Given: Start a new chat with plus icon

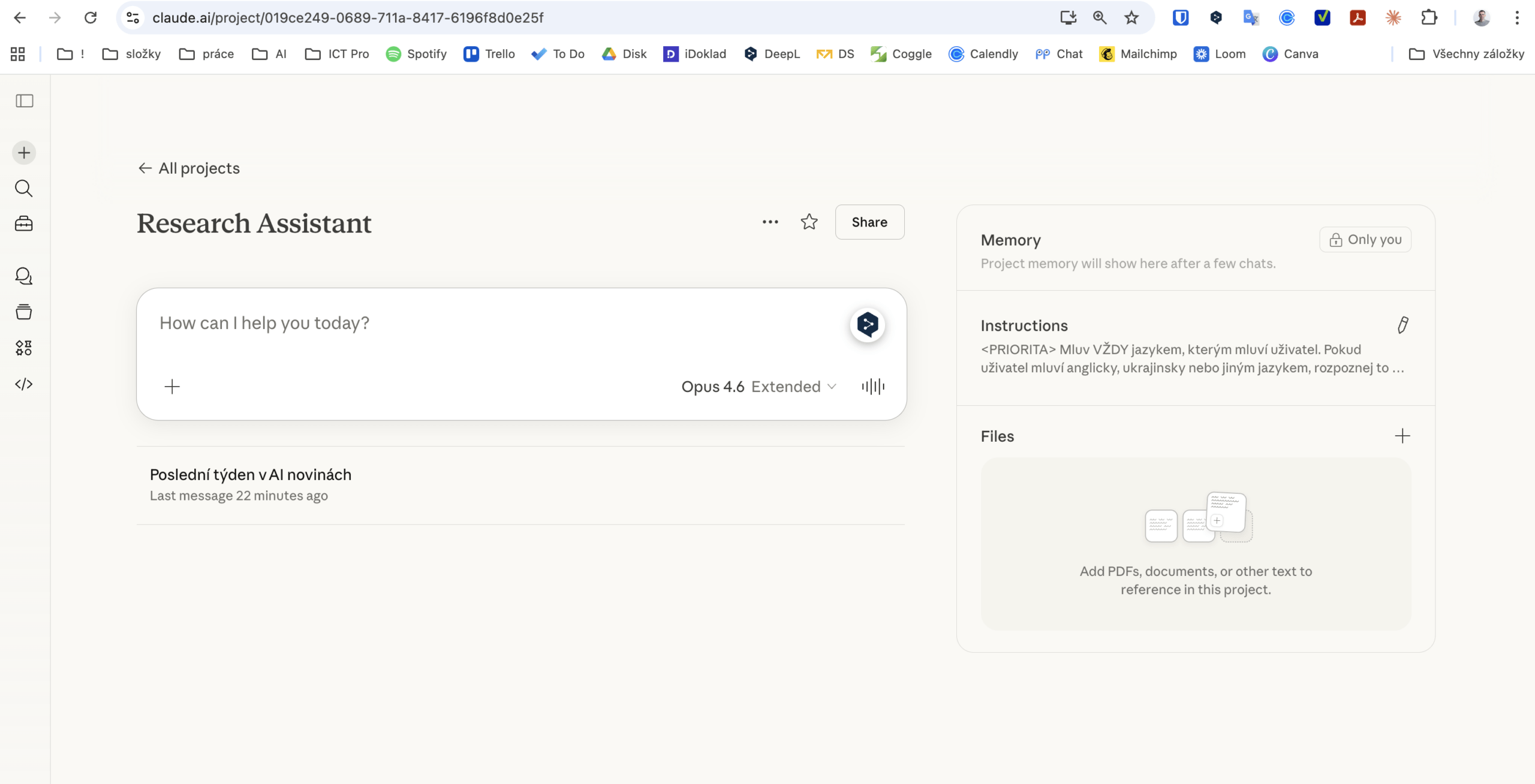Looking at the screenshot, I should pos(24,153).
